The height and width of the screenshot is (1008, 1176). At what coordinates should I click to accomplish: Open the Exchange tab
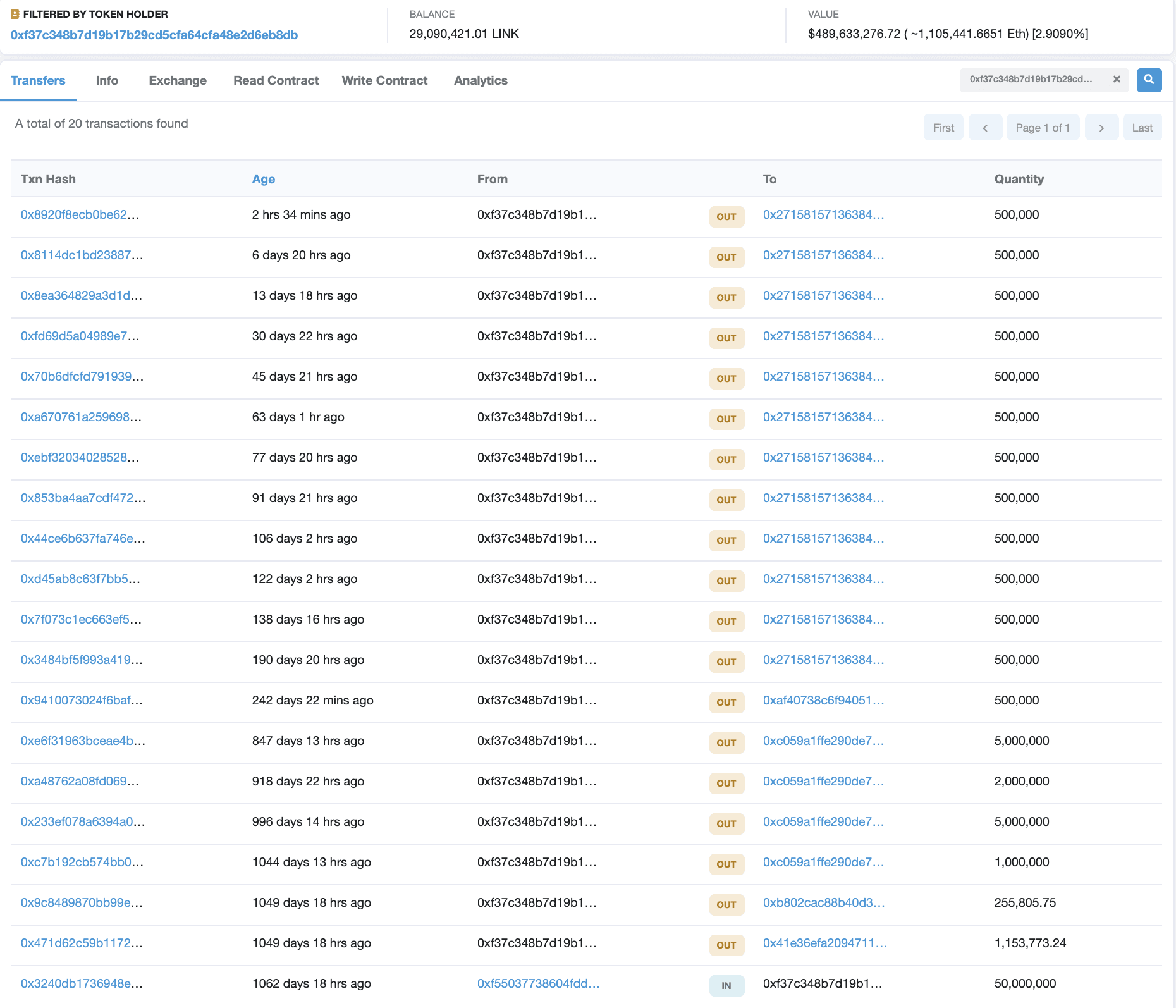(x=178, y=81)
